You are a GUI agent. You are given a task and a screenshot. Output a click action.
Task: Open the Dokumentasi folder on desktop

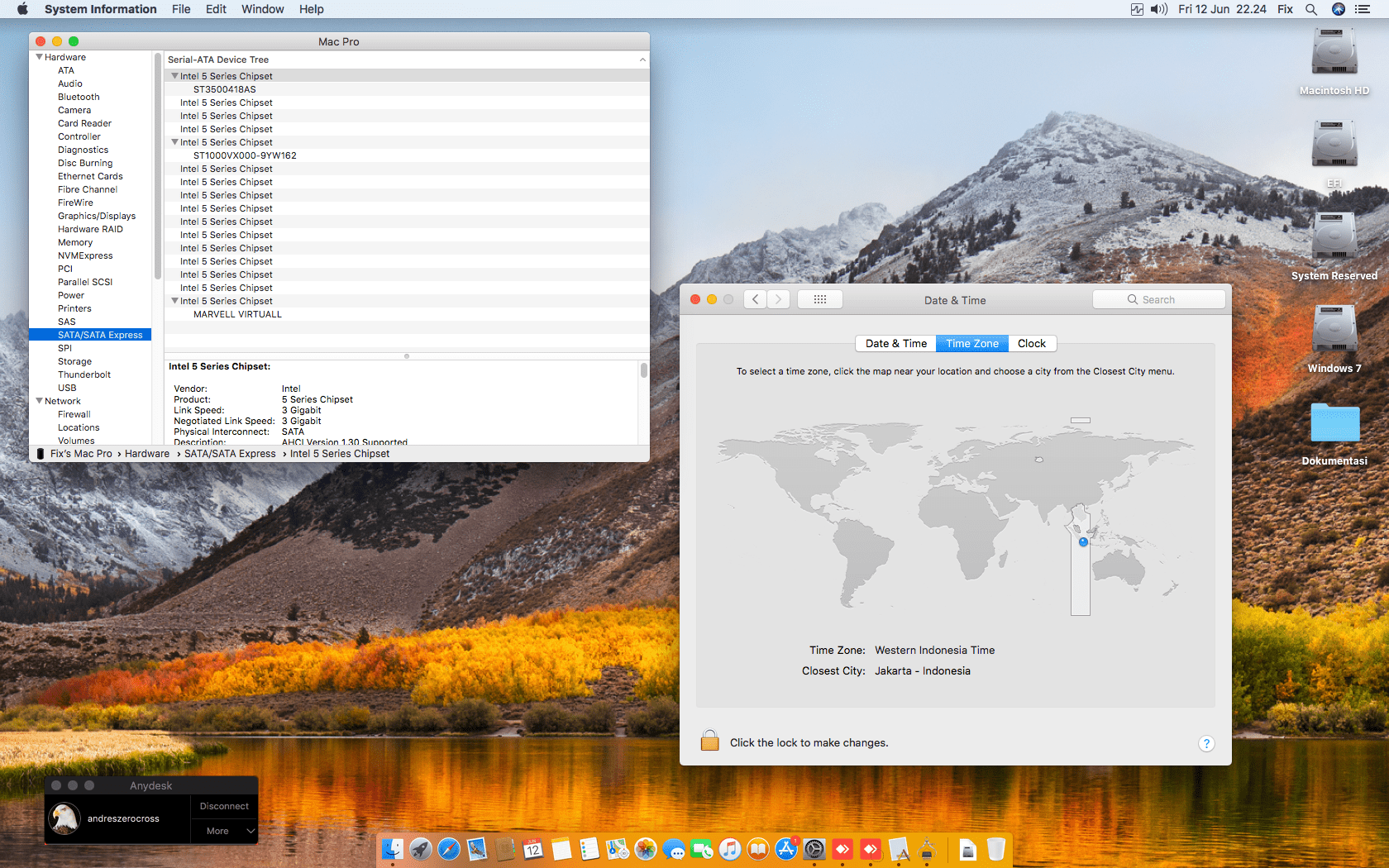pyautogui.click(x=1334, y=423)
